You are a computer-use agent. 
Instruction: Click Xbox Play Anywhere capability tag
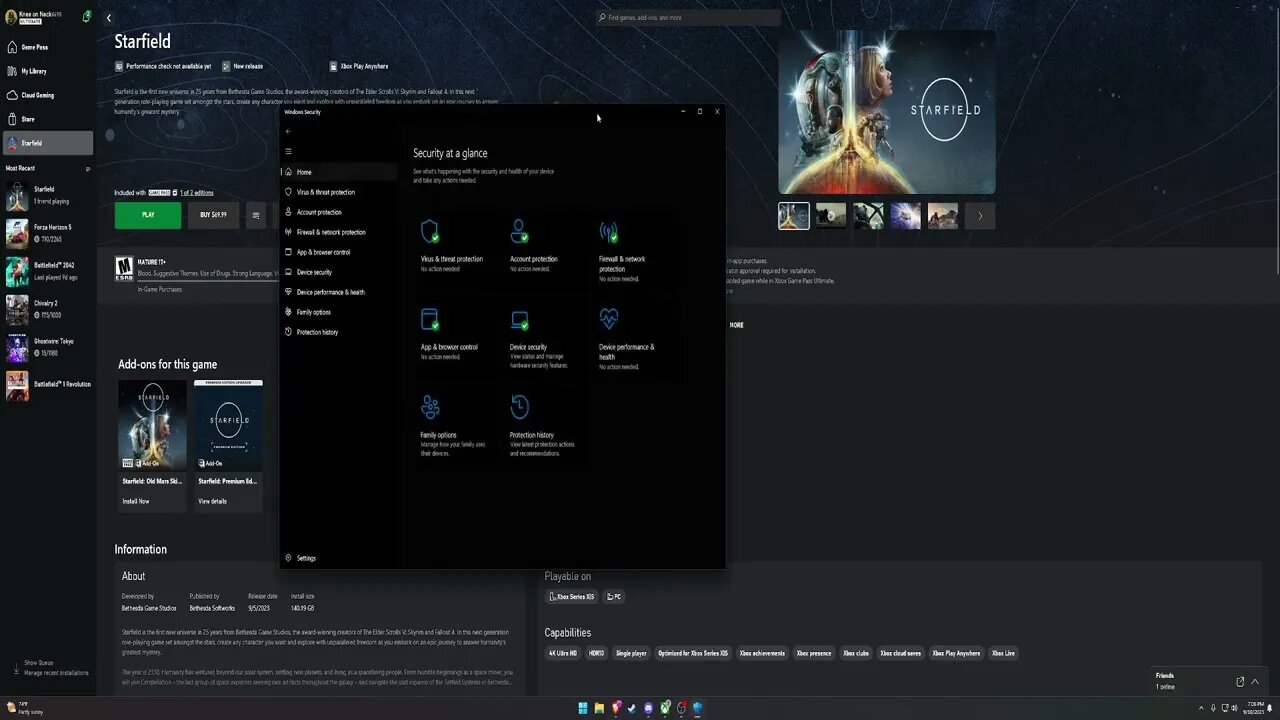tap(956, 653)
